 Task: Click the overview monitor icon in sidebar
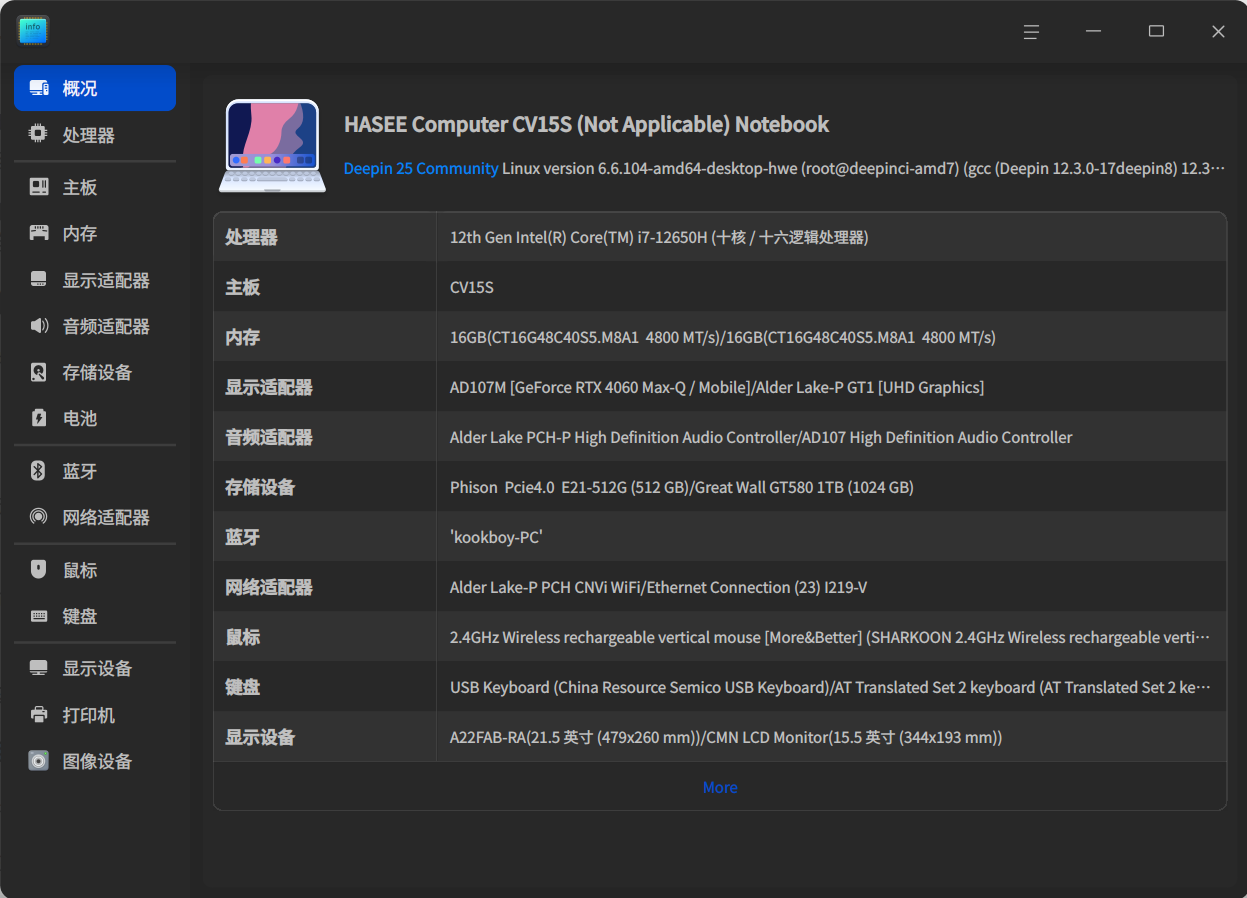click(39, 88)
